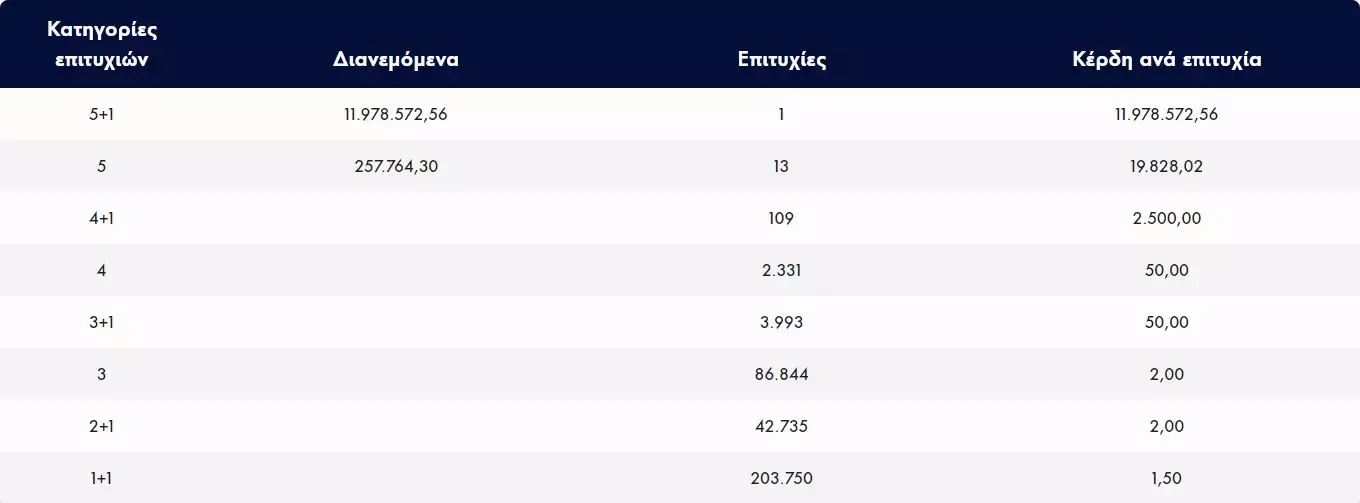Click the 19.828,02 winnings value
Viewport: 1360px width, 503px height.
pyautogui.click(x=1166, y=166)
